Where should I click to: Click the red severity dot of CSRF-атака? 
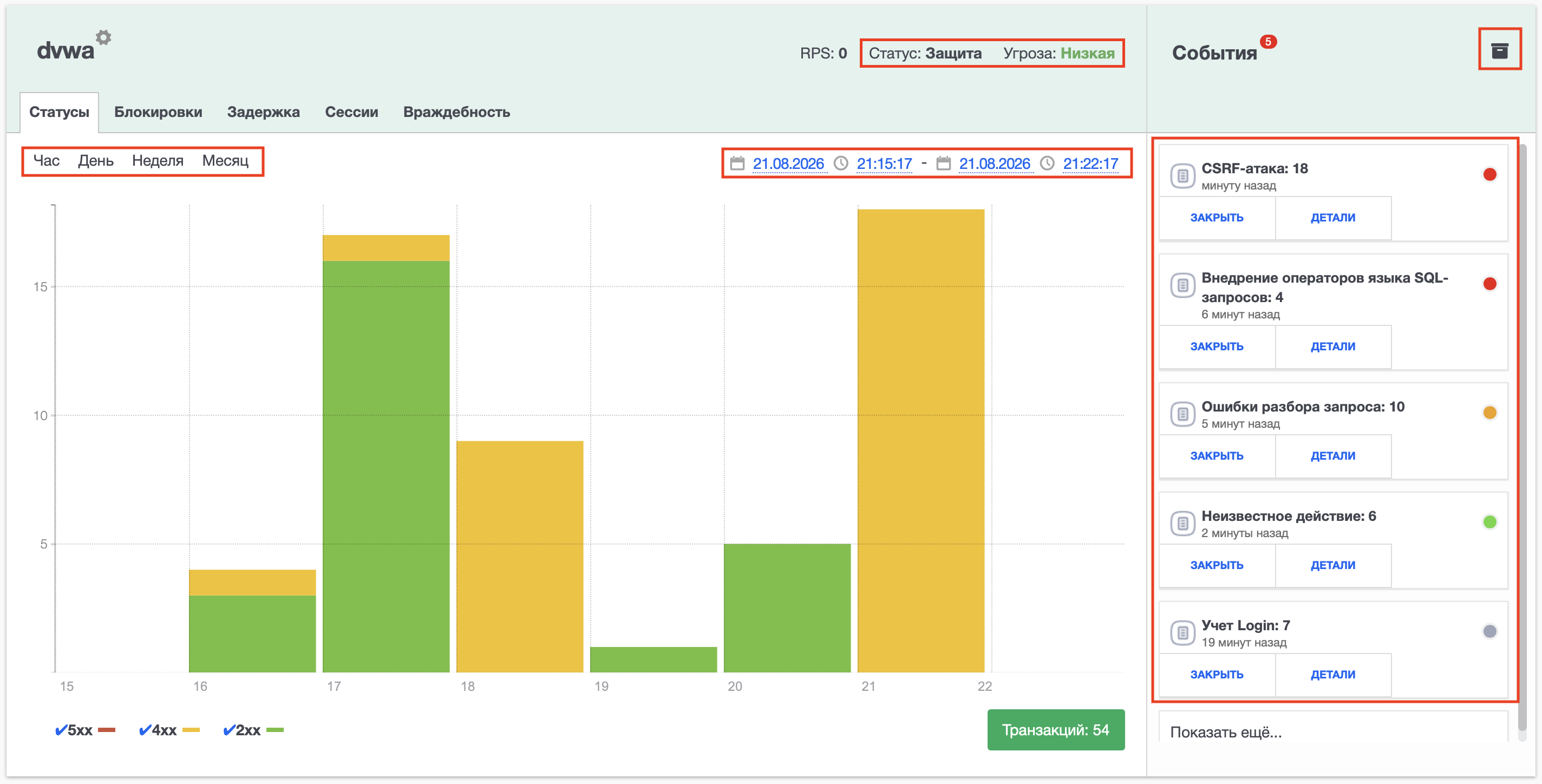[x=1489, y=174]
